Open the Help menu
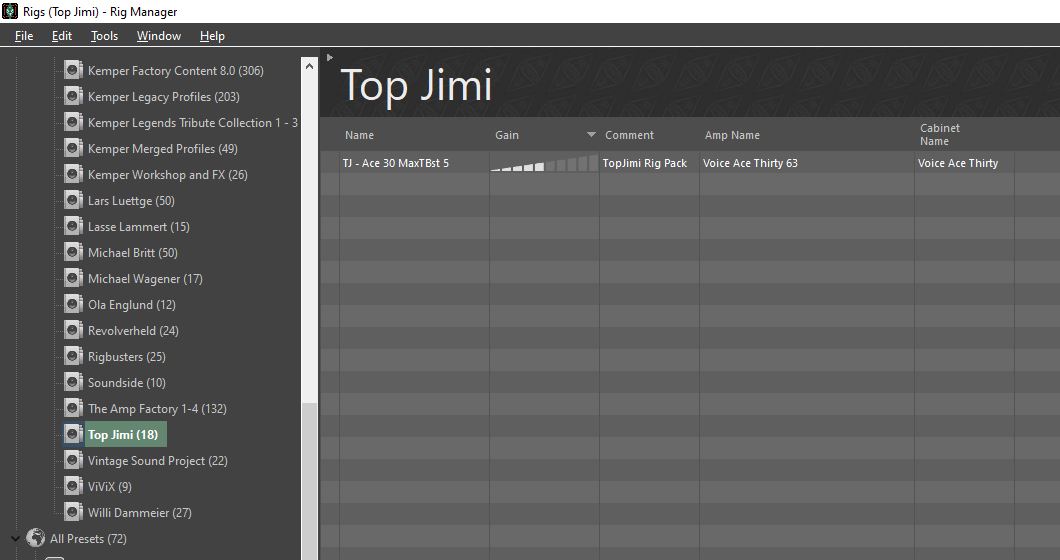The image size is (1060, 560). [212, 36]
